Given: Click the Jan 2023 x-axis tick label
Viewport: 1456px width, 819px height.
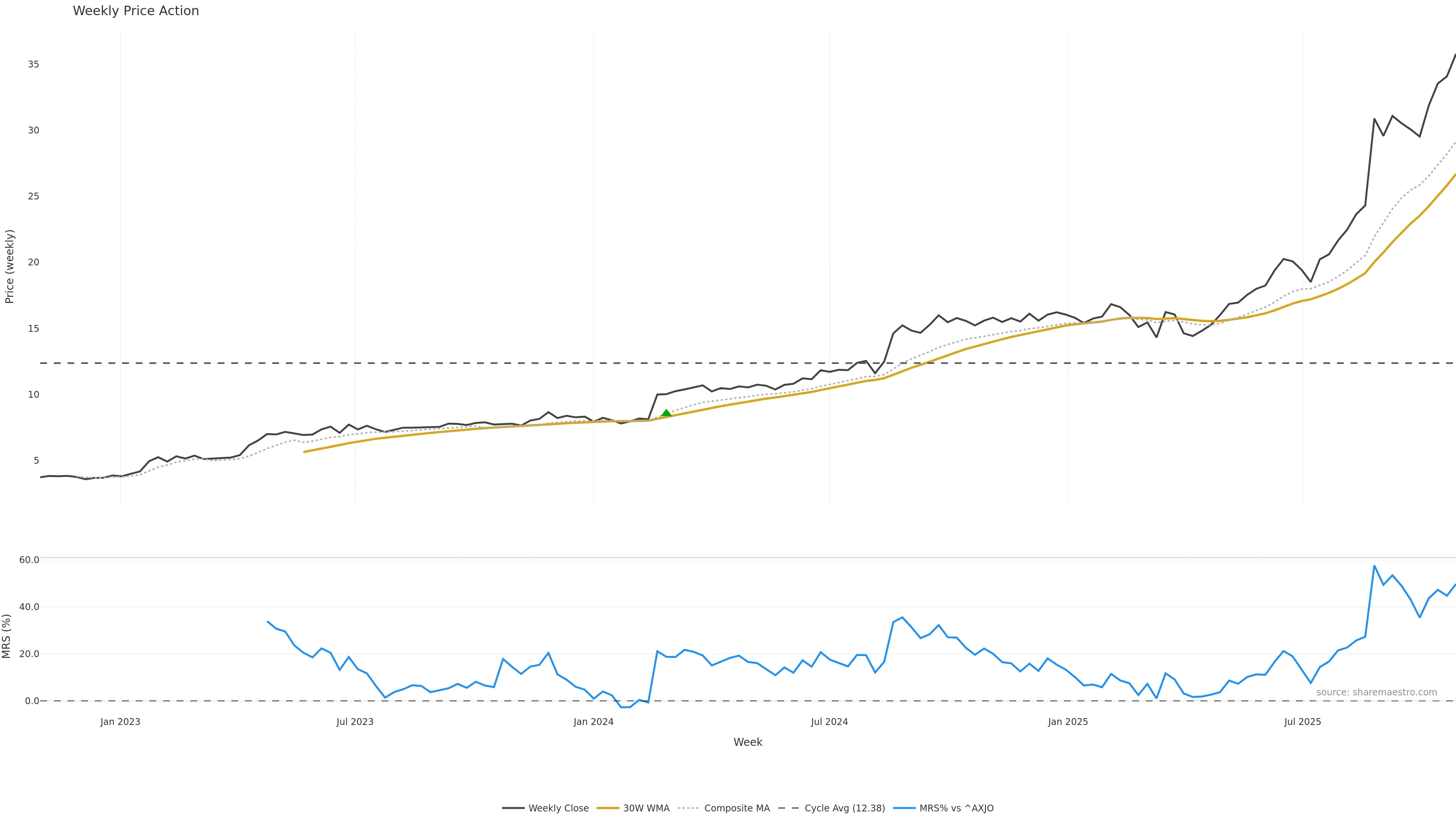Looking at the screenshot, I should click(121, 722).
